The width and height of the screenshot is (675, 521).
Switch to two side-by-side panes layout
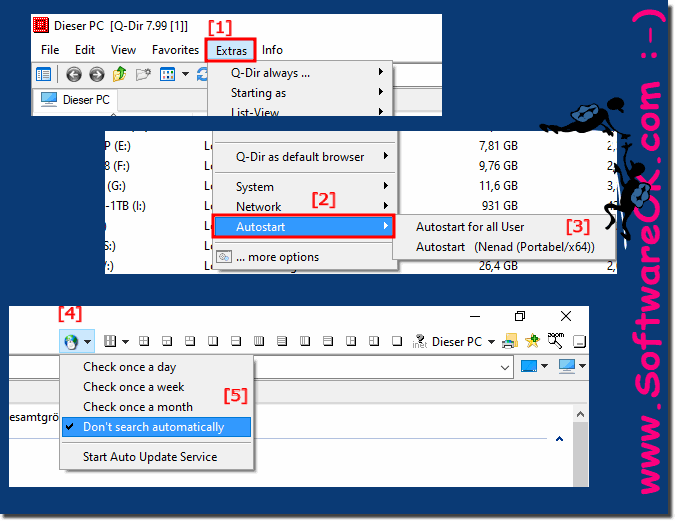click(x=213, y=341)
